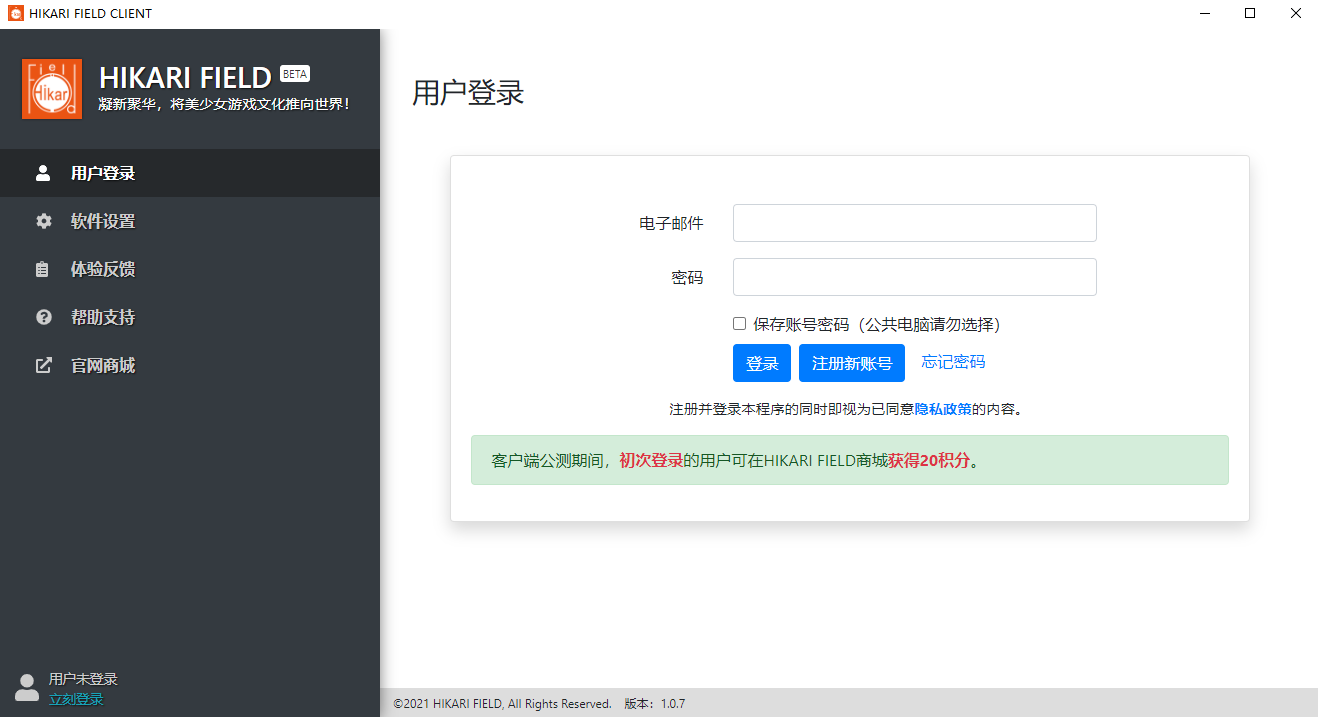
Task: Enable the 保存账号密码 checkbox
Action: 739,323
